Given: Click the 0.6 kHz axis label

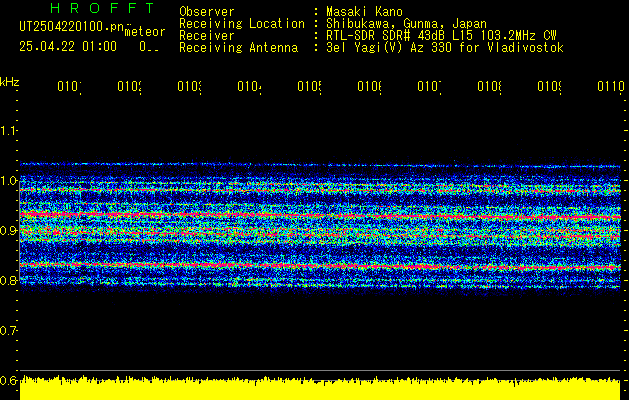Looking at the screenshot, I should pos(8,380).
